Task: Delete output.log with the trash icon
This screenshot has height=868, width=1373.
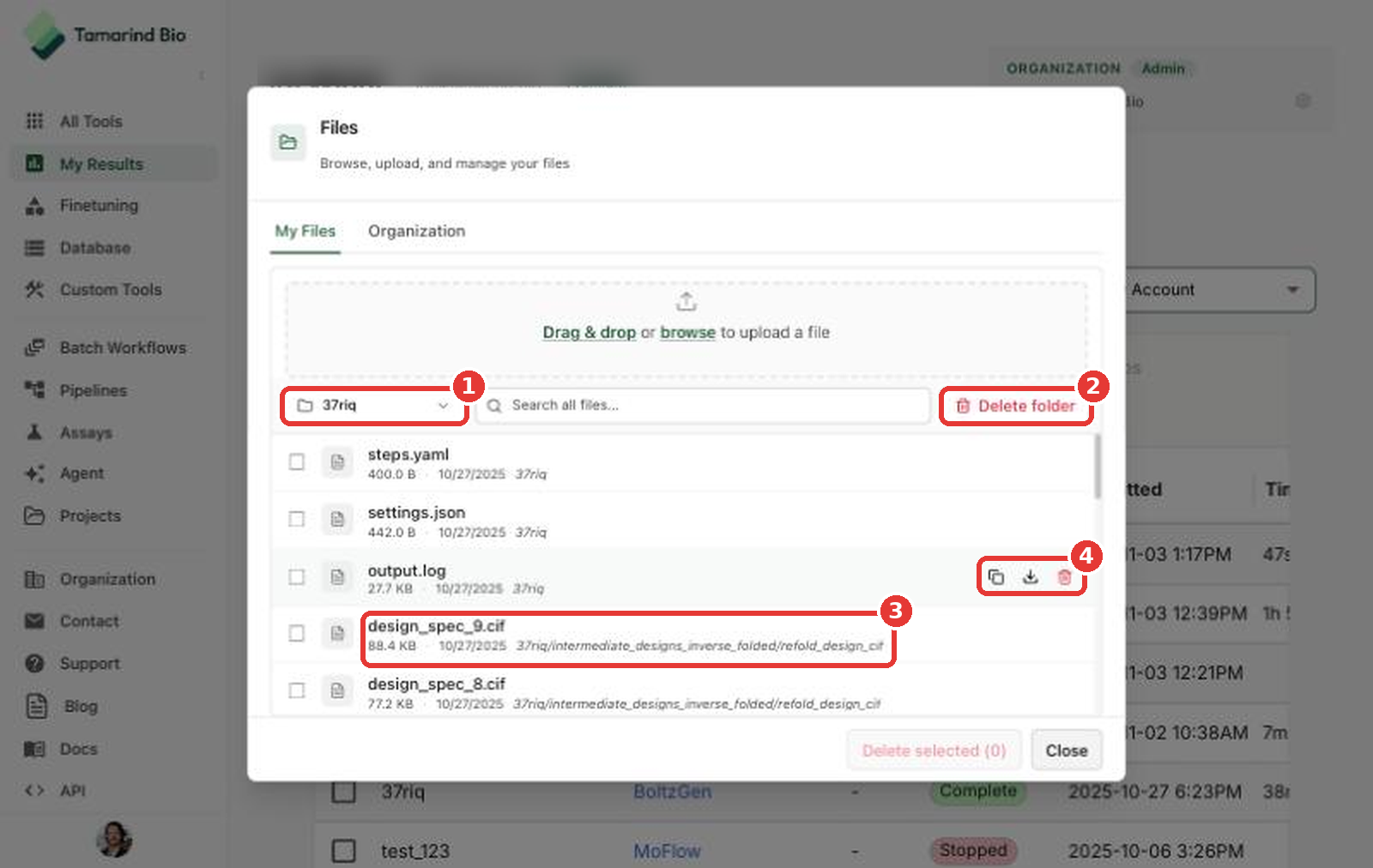Action: point(1064,577)
